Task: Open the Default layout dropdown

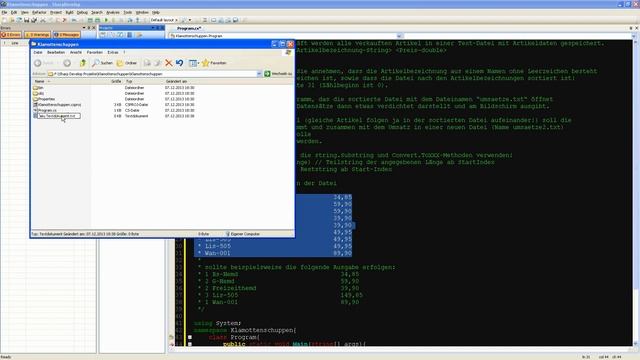Action: (164, 20)
